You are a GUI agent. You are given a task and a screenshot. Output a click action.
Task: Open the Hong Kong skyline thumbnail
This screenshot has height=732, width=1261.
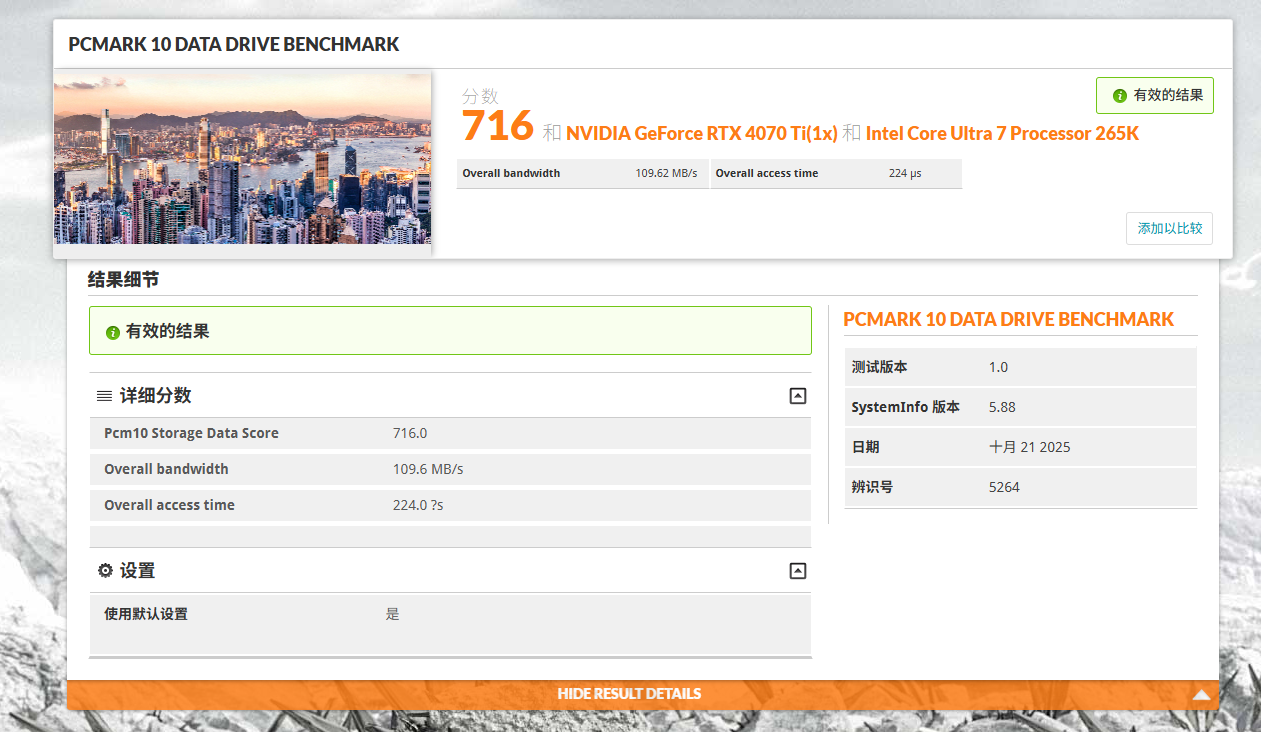tap(242, 157)
